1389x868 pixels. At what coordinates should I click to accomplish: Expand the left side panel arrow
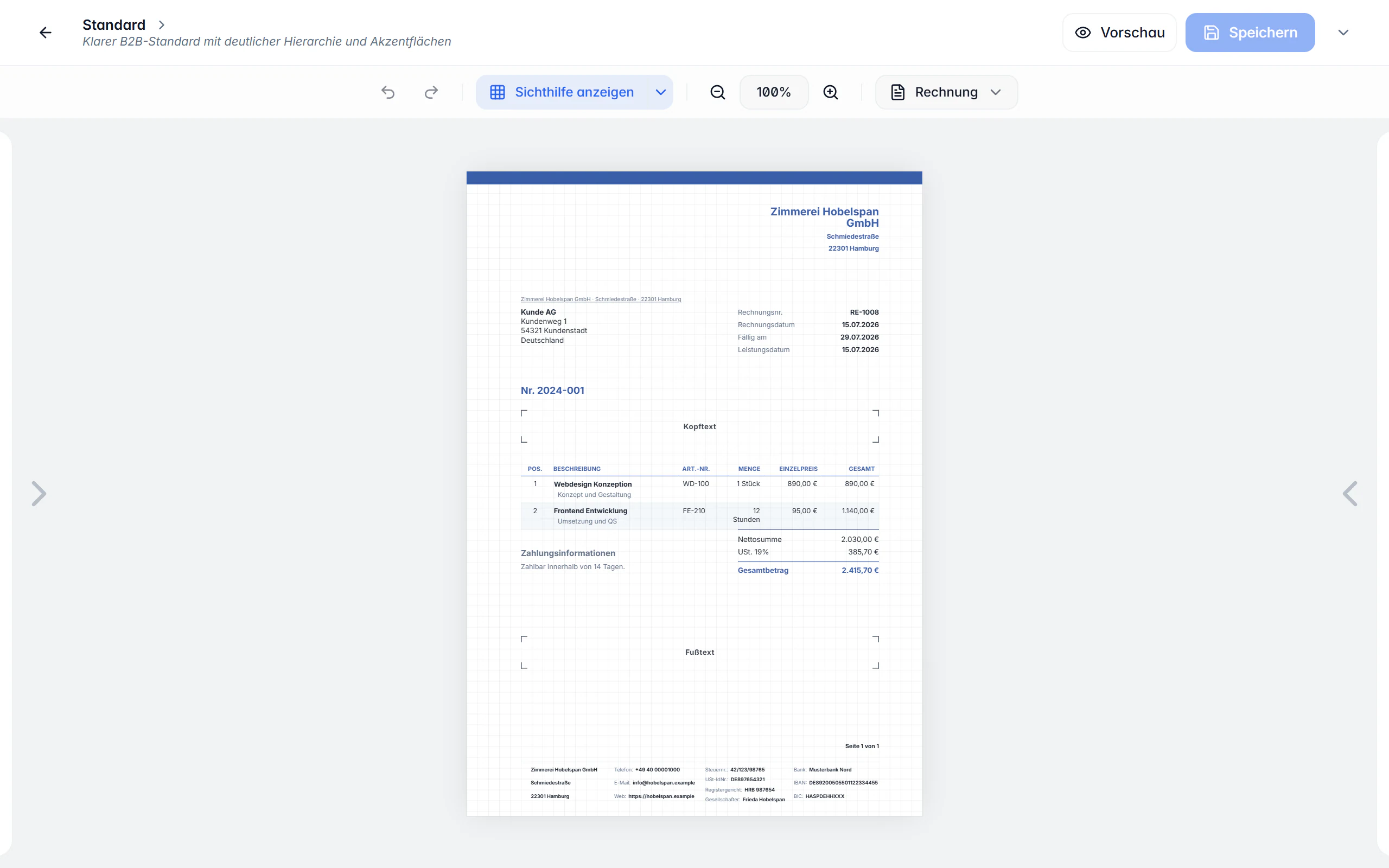coord(39,494)
